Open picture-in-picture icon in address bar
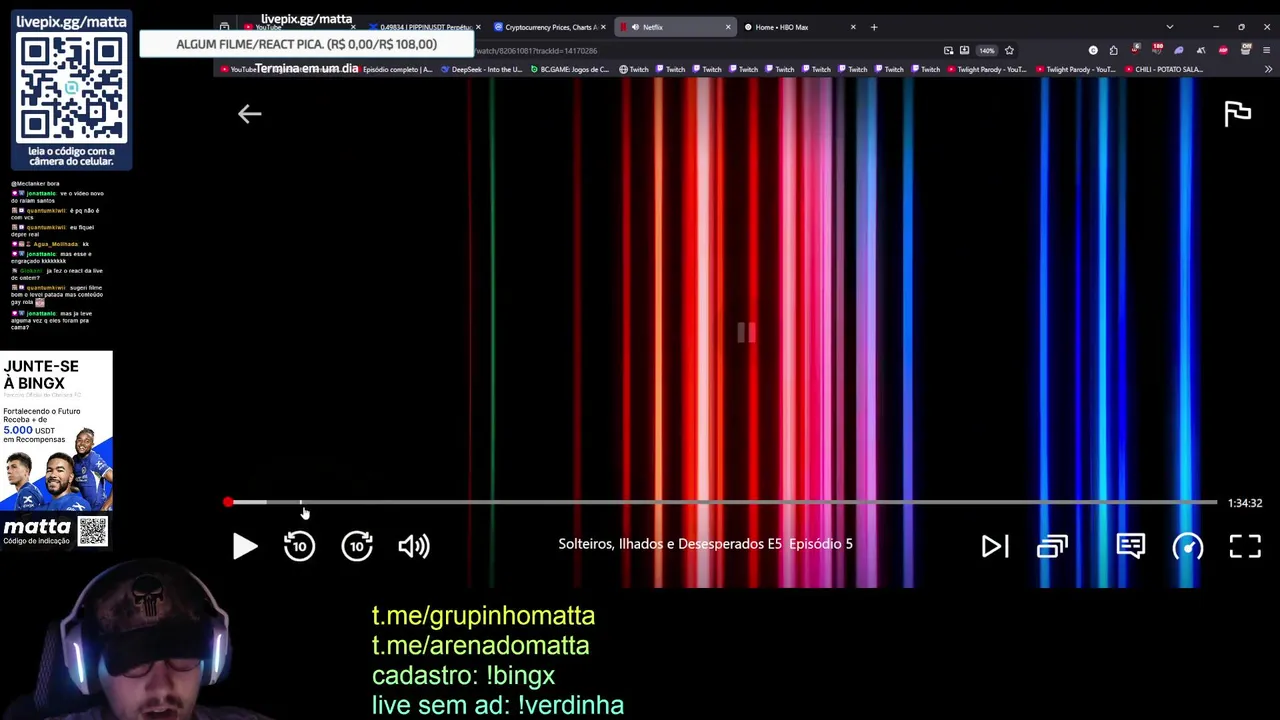 pos(948,50)
